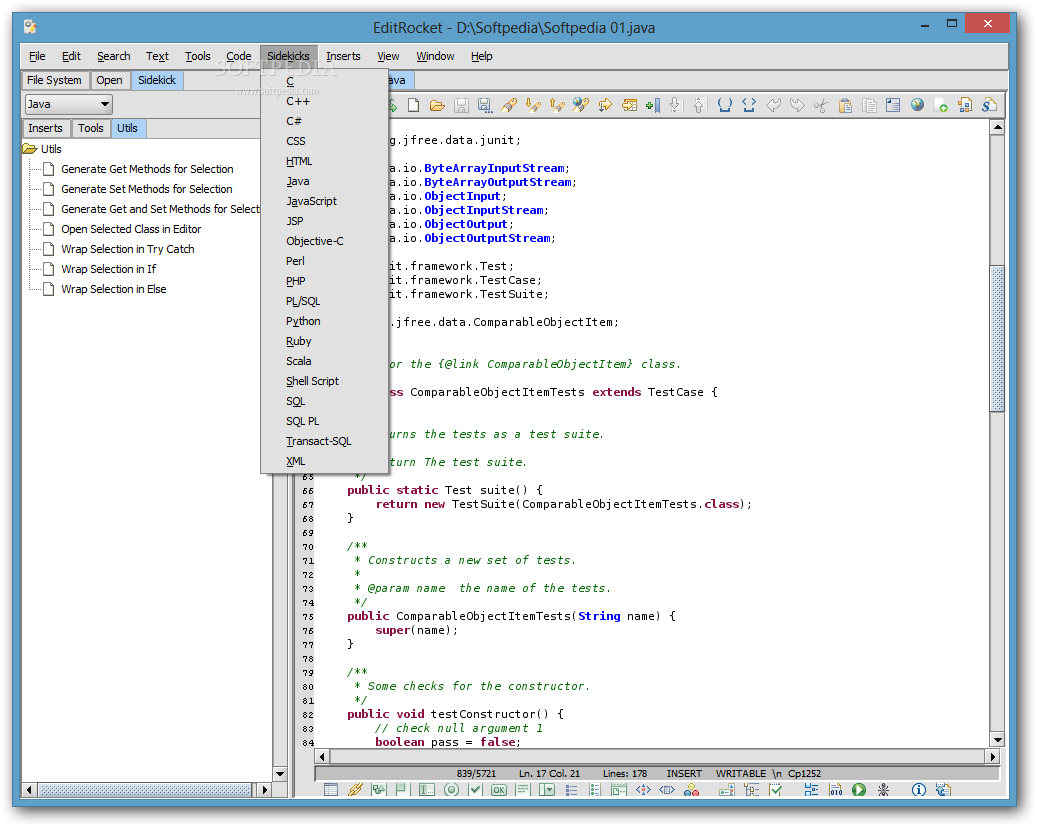1037x827 pixels.
Task: Open the File menu
Action: pyautogui.click(x=37, y=56)
